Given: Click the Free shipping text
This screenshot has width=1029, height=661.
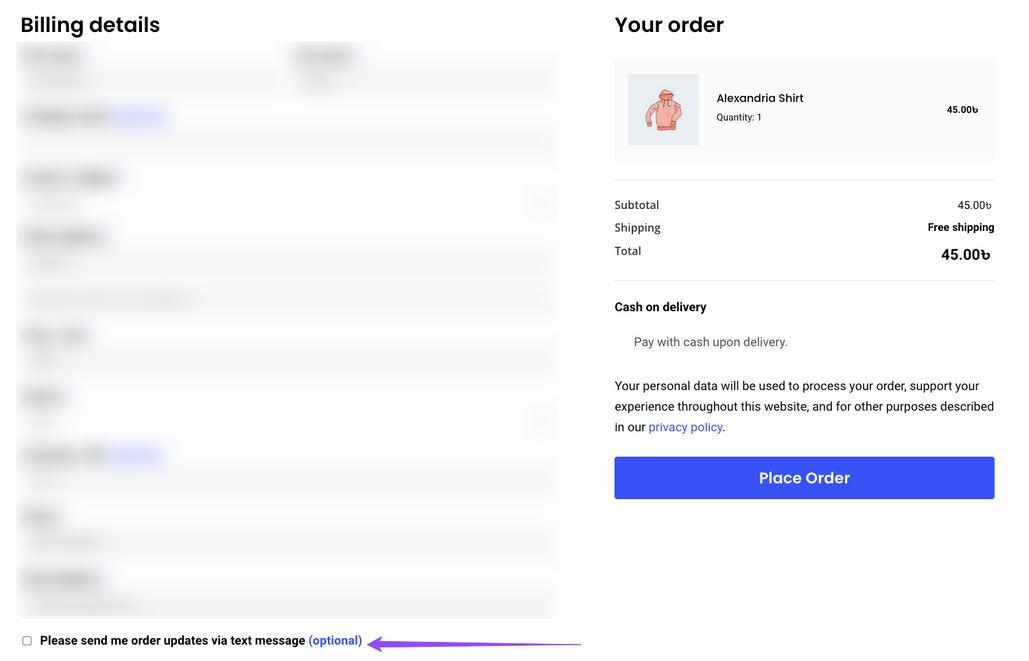Looking at the screenshot, I should click(961, 227).
